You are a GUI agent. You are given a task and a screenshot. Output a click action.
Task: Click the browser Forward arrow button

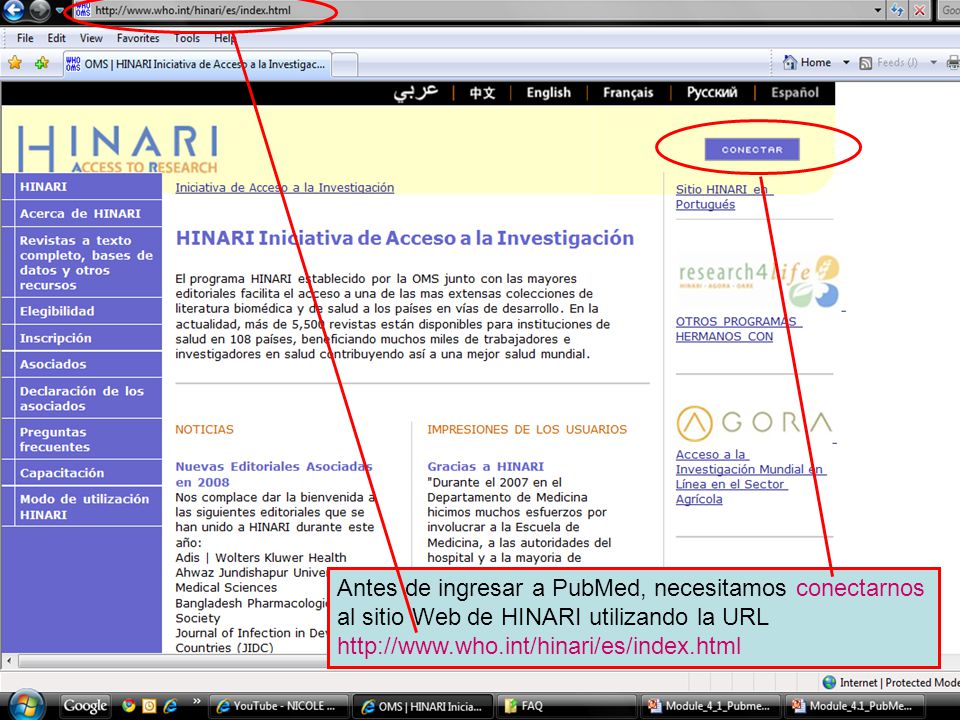40,9
